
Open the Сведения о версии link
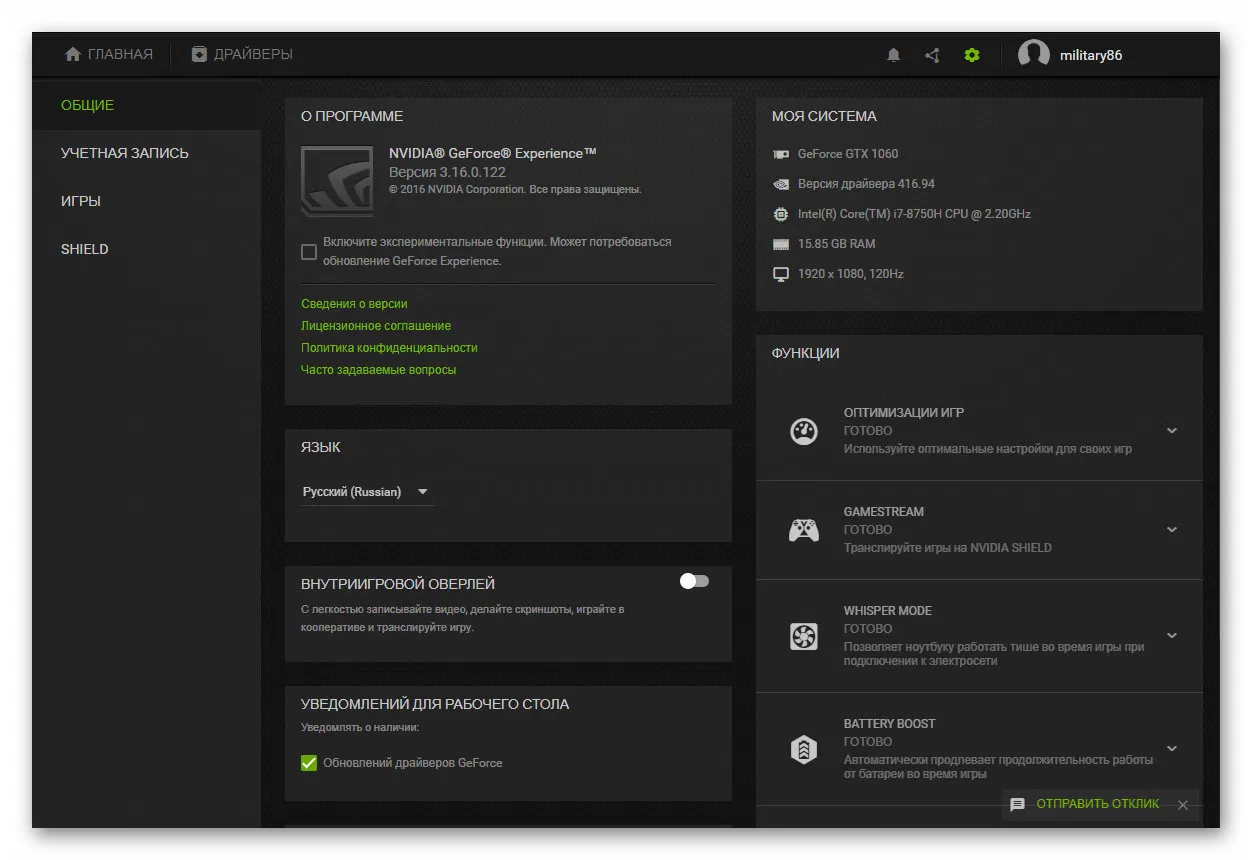[x=354, y=304]
